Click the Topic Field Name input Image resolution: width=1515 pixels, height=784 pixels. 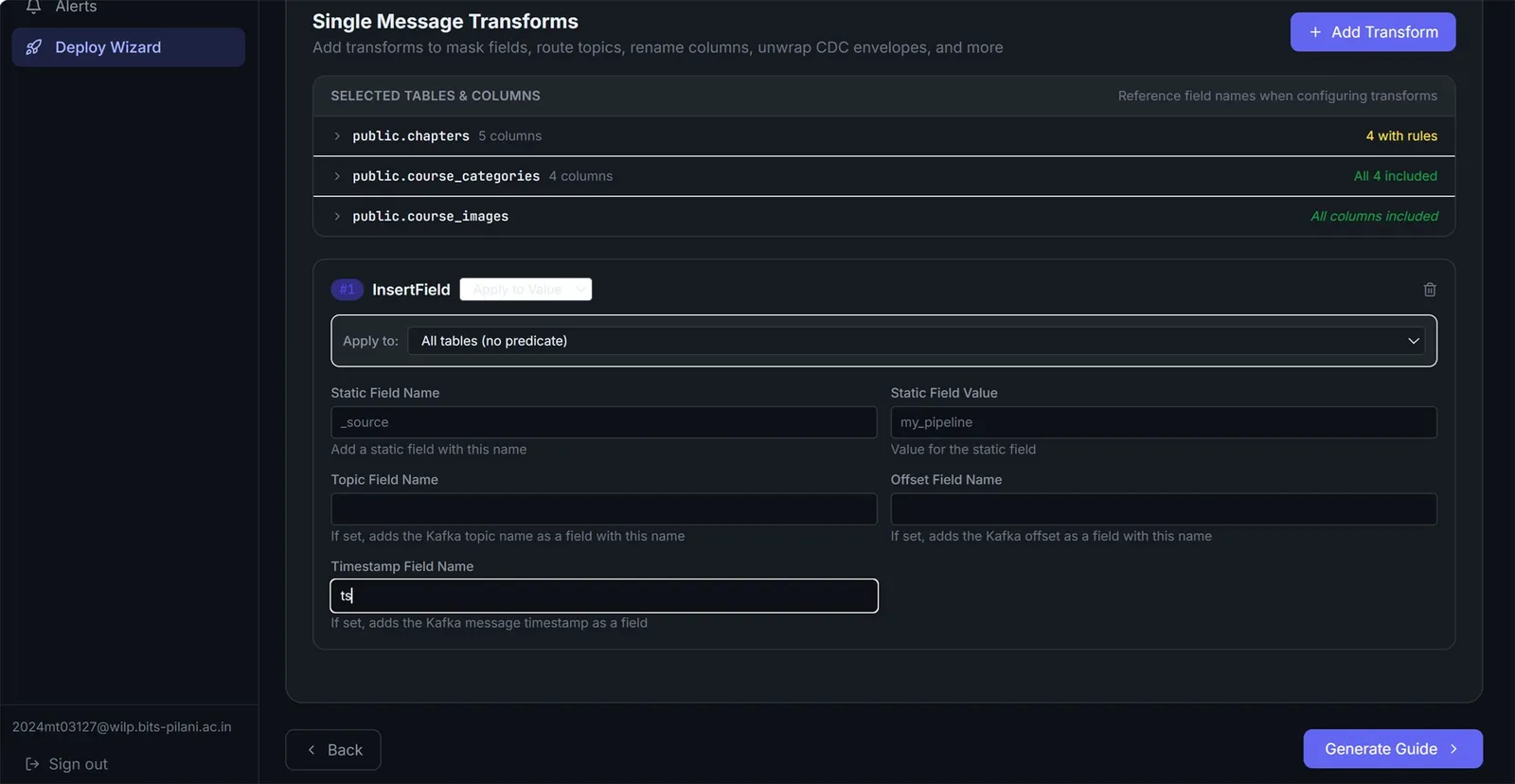pos(604,509)
